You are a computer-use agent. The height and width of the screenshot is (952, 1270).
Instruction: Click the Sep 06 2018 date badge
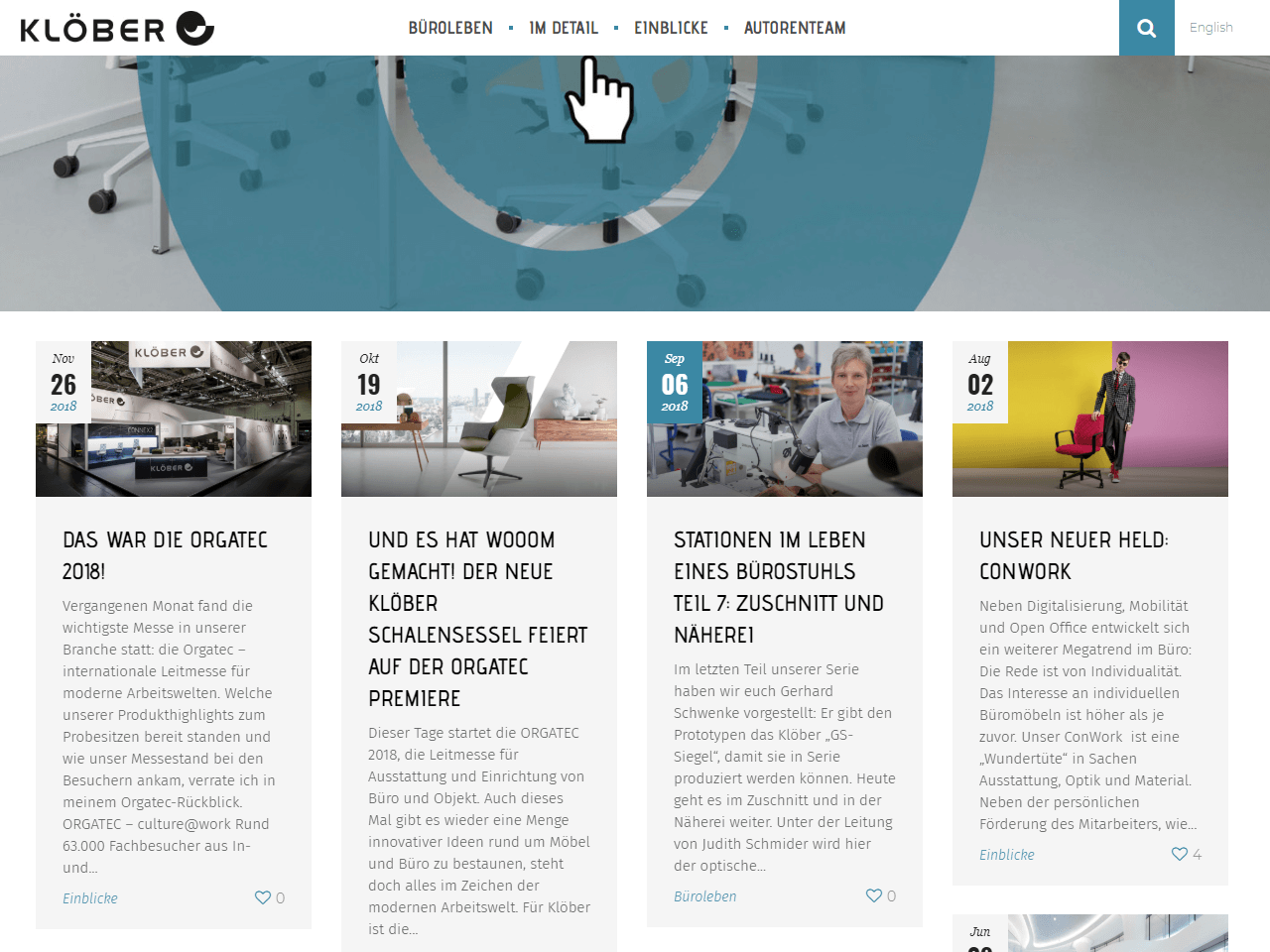pos(675,383)
